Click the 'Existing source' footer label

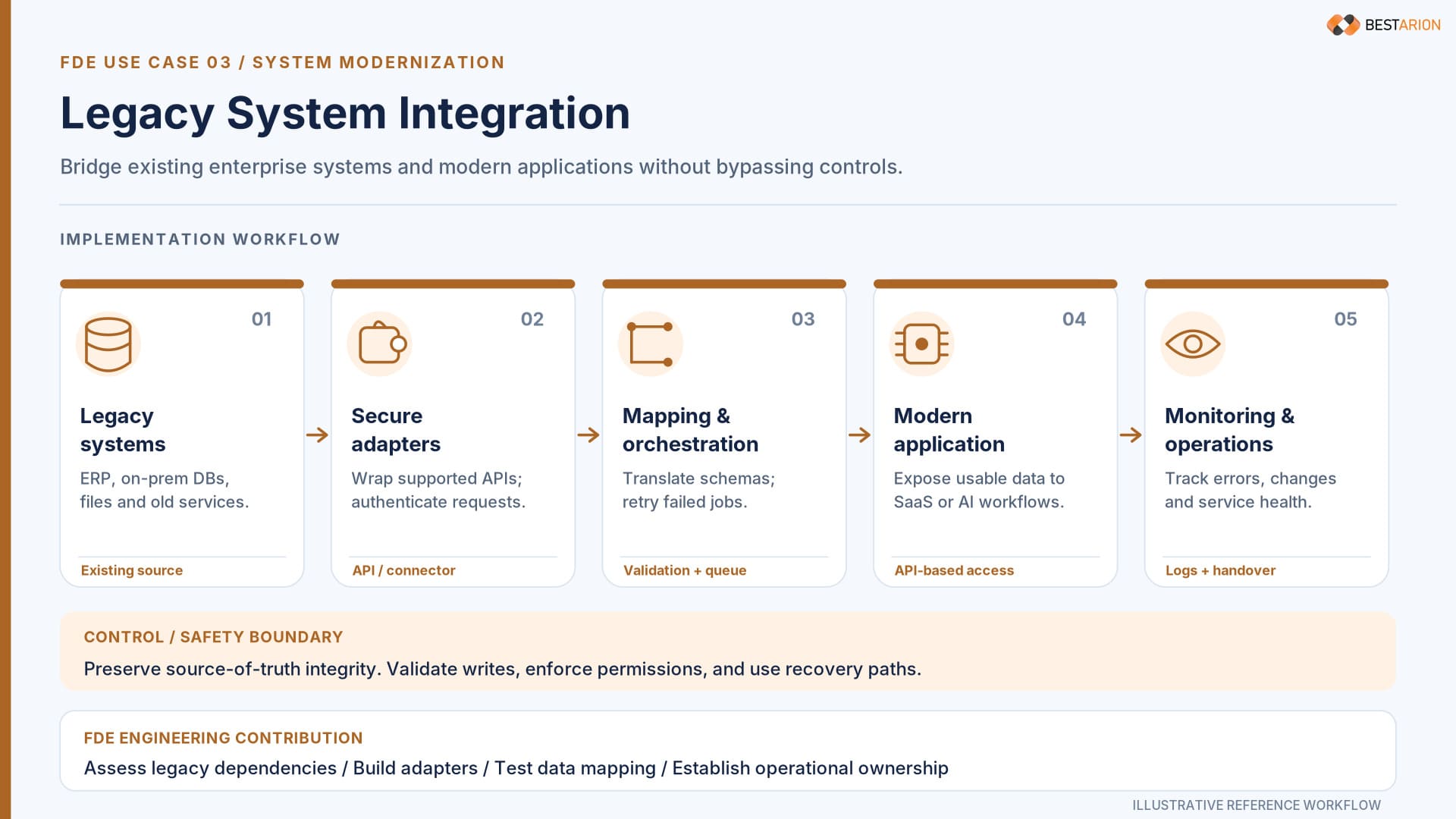pyautogui.click(x=132, y=570)
